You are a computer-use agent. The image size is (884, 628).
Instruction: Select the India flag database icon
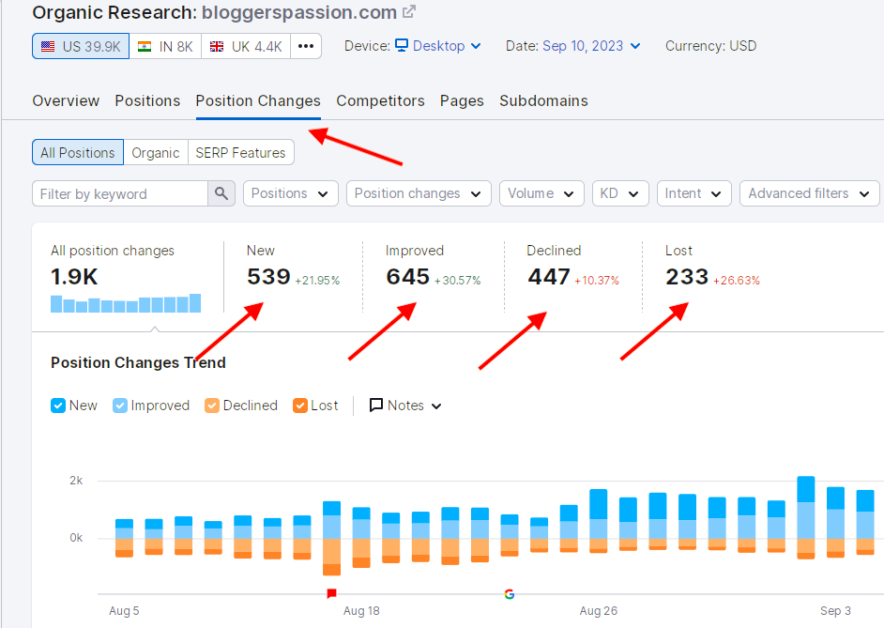tap(145, 46)
